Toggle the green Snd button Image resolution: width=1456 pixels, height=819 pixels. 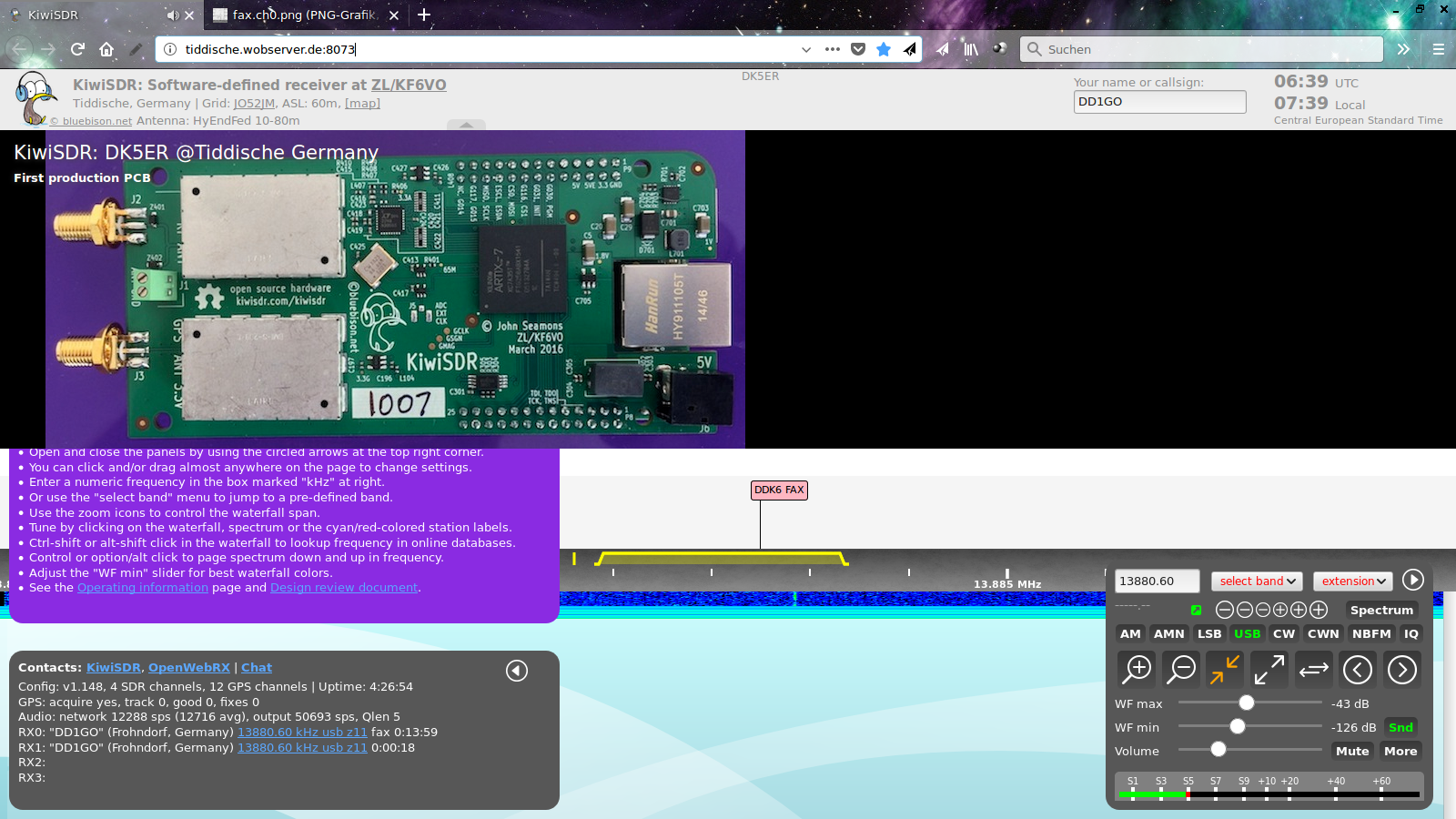point(1400,727)
